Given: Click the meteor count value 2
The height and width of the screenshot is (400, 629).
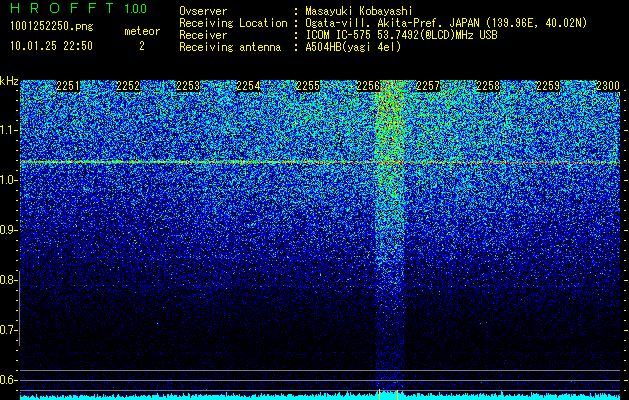Looking at the screenshot, I should click(x=142, y=46).
